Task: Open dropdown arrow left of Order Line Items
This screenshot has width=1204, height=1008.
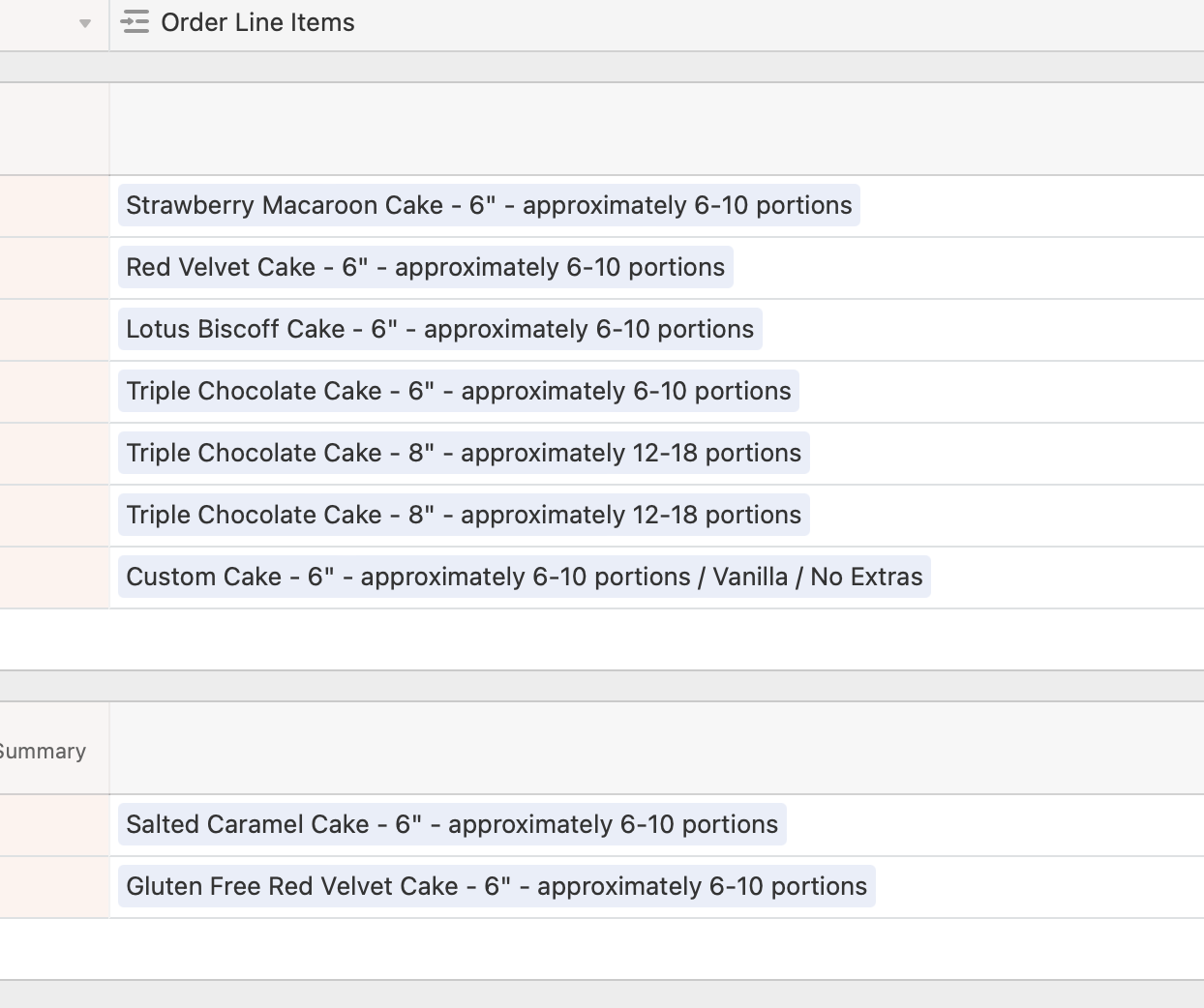Action: (85, 23)
